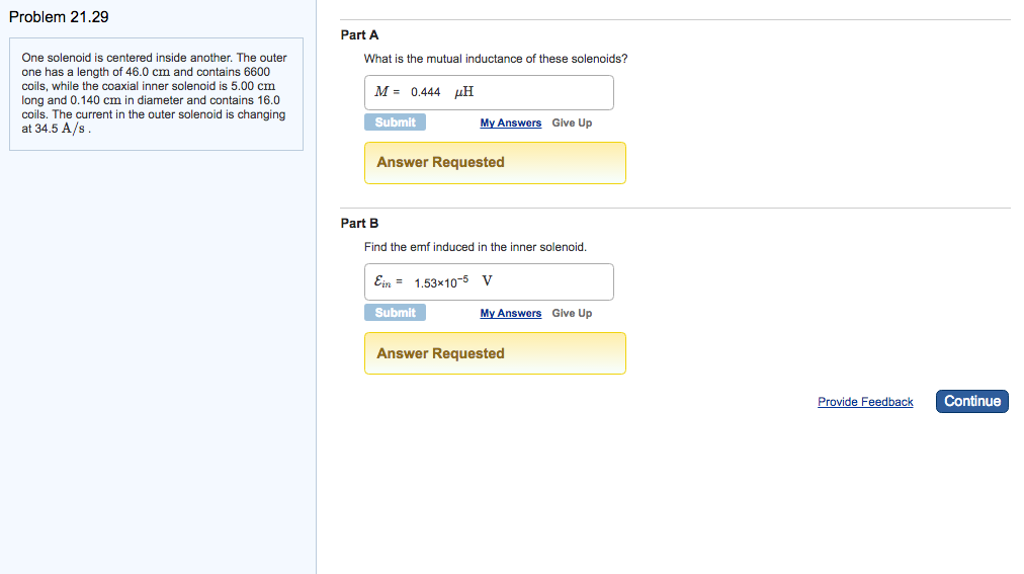Click the 'Find the emf induced' question text
This screenshot has width=1024, height=574.
pyautogui.click(x=475, y=247)
